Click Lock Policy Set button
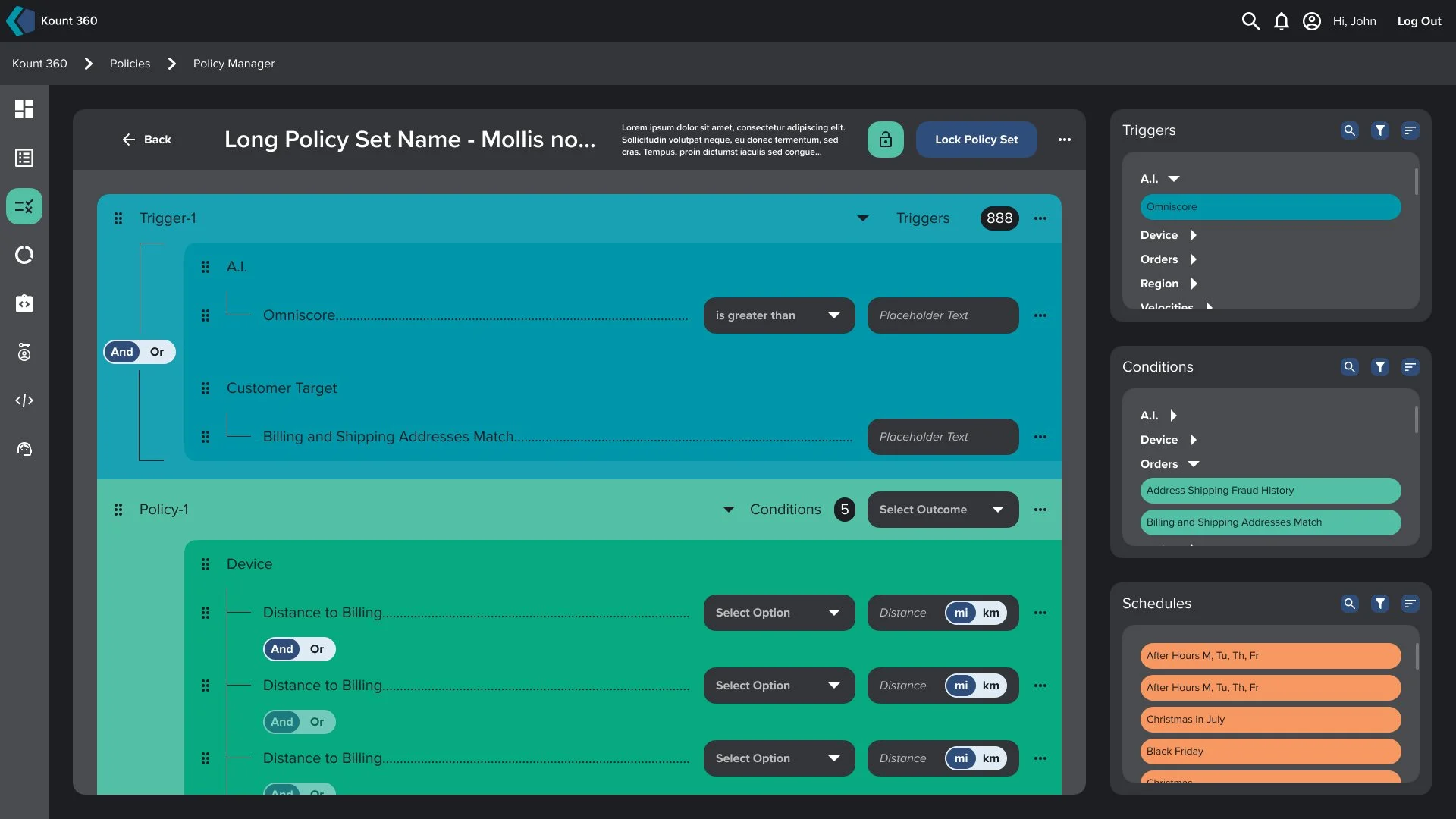The height and width of the screenshot is (819, 1456). click(x=977, y=140)
